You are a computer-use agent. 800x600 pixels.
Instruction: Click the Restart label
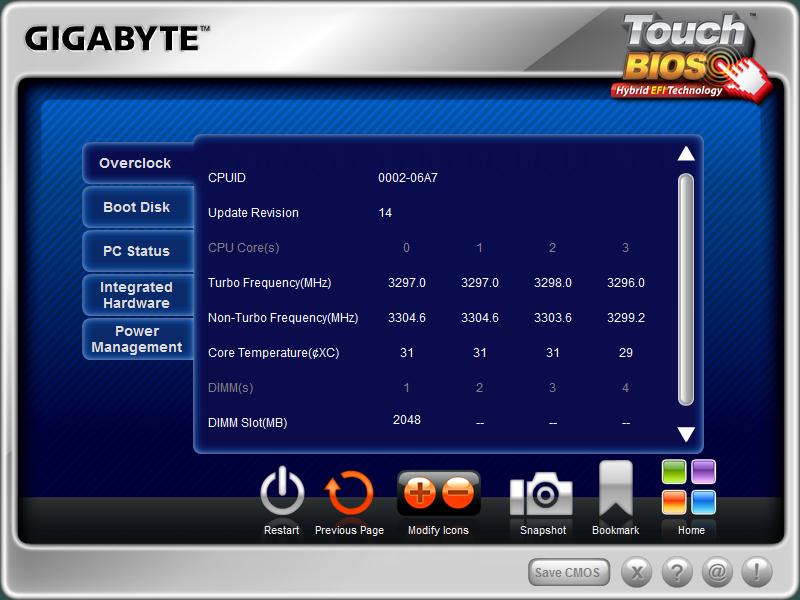click(x=282, y=530)
